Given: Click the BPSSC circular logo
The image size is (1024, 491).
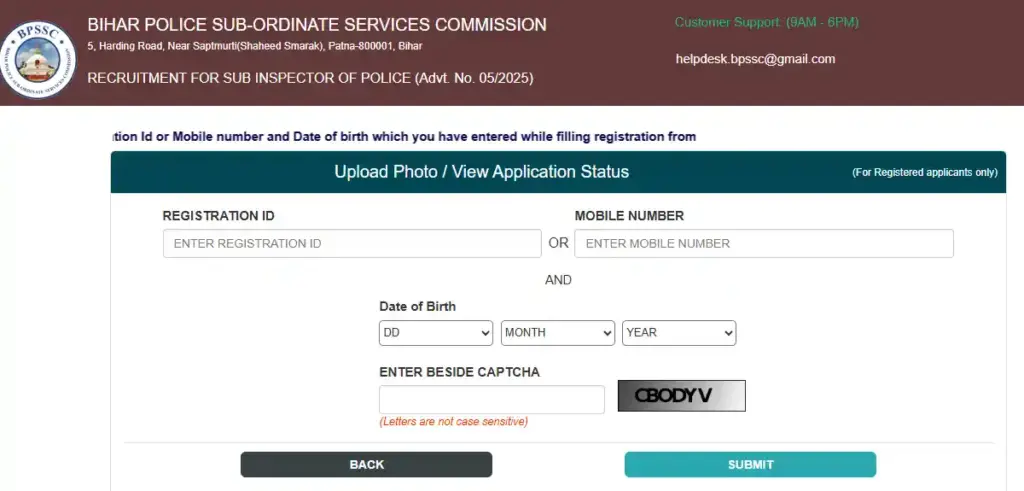Looking at the screenshot, I should tap(38, 59).
